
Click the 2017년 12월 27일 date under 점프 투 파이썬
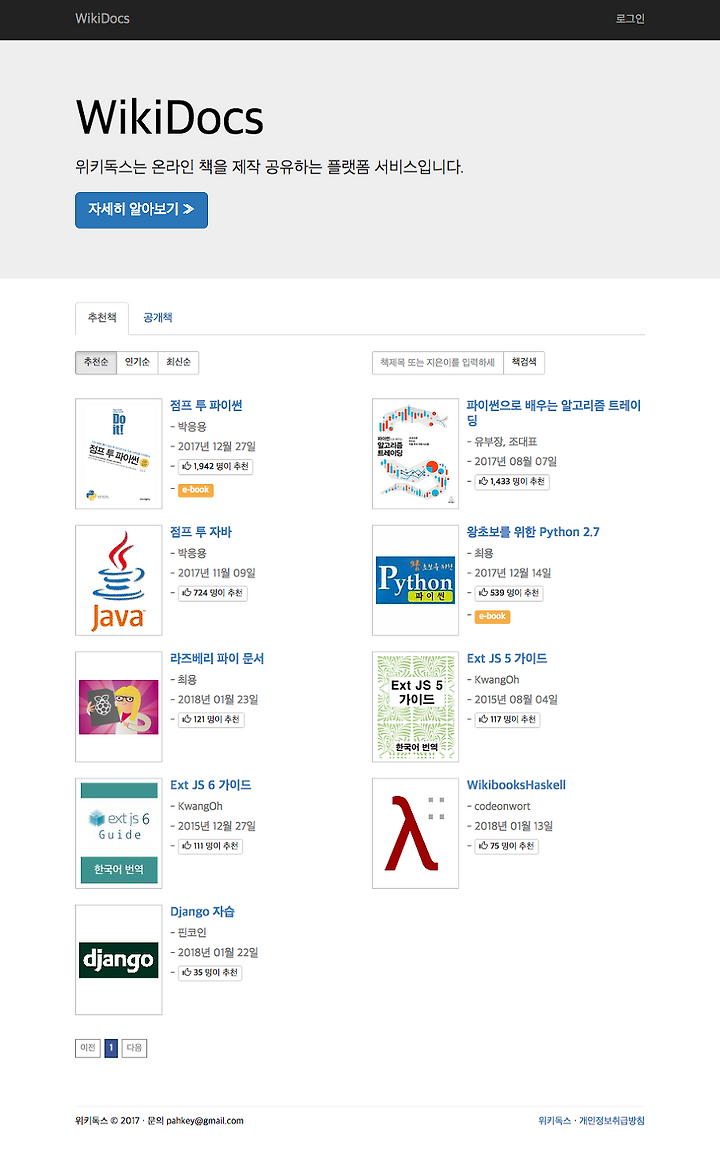217,447
